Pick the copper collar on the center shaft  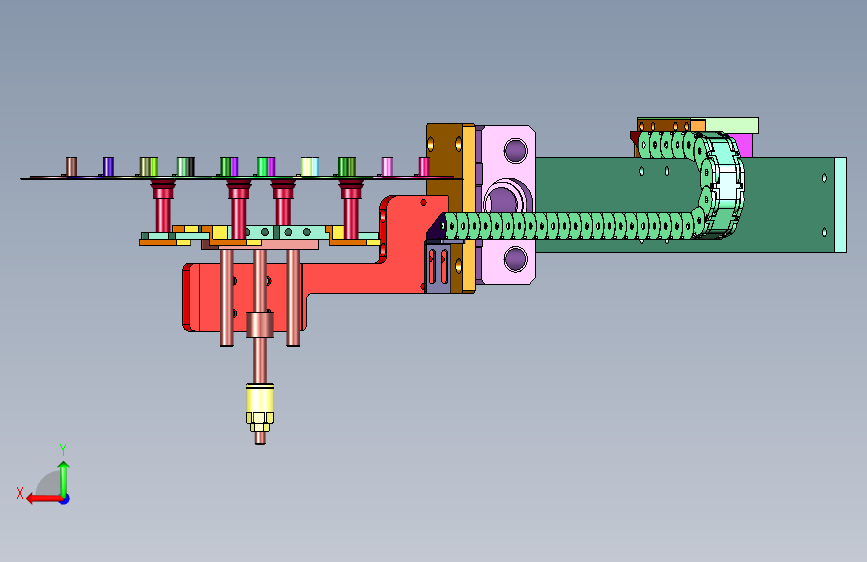[x=260, y=324]
